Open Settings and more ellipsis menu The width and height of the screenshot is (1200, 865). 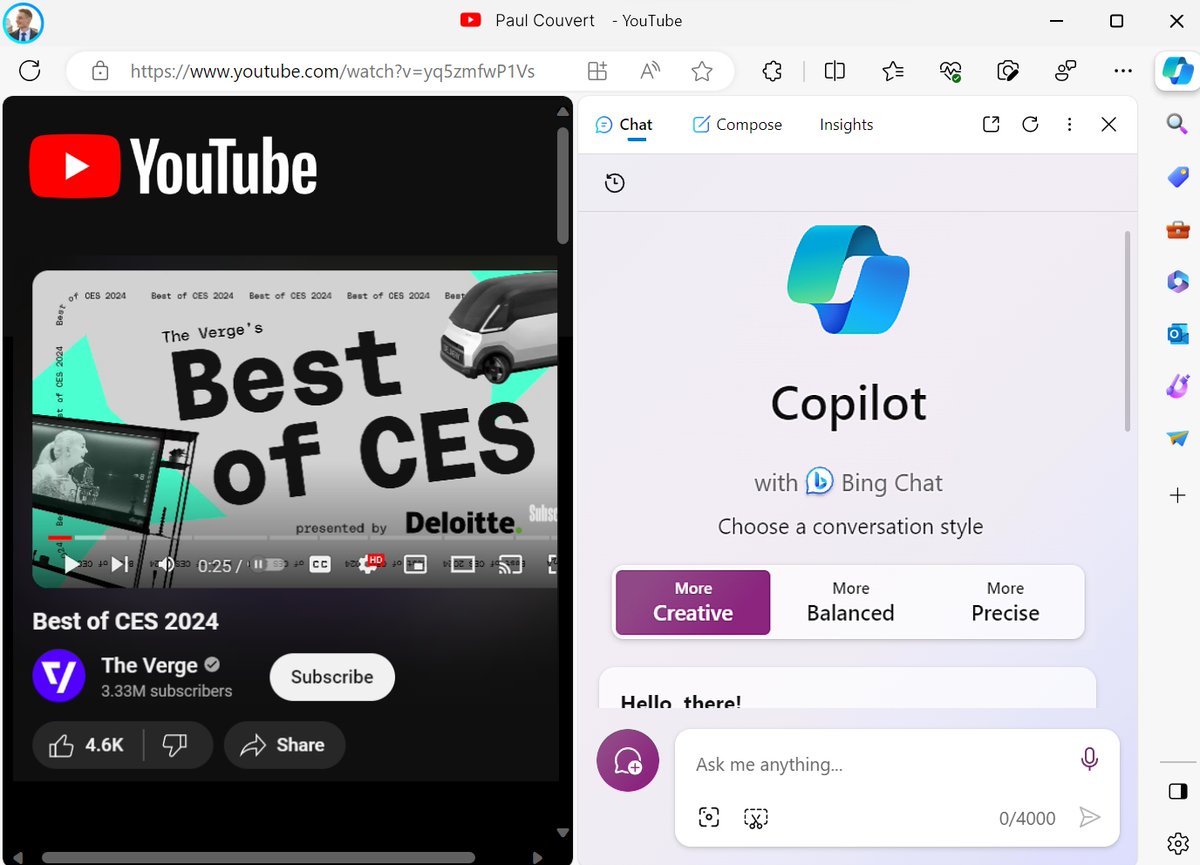(x=1122, y=71)
